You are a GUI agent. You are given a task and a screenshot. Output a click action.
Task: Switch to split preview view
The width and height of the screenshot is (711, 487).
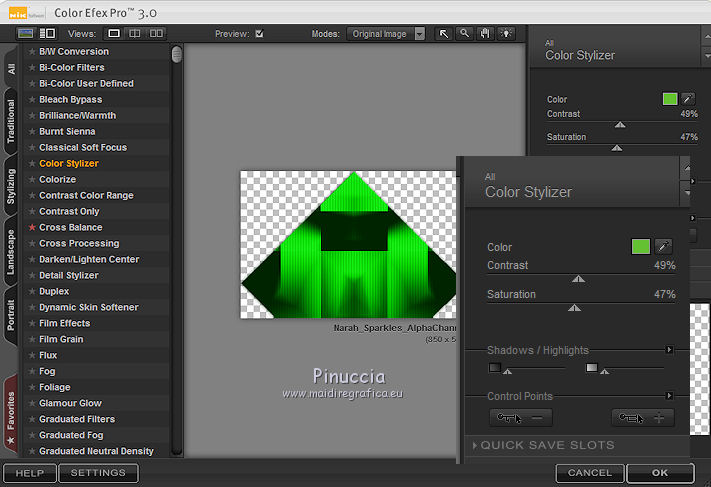point(135,33)
